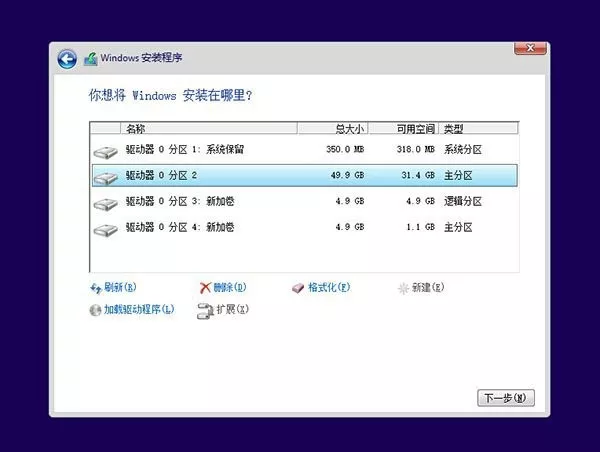Click 主分区 type cell of partition 4
This screenshot has width=600, height=452.
[x=458, y=227]
